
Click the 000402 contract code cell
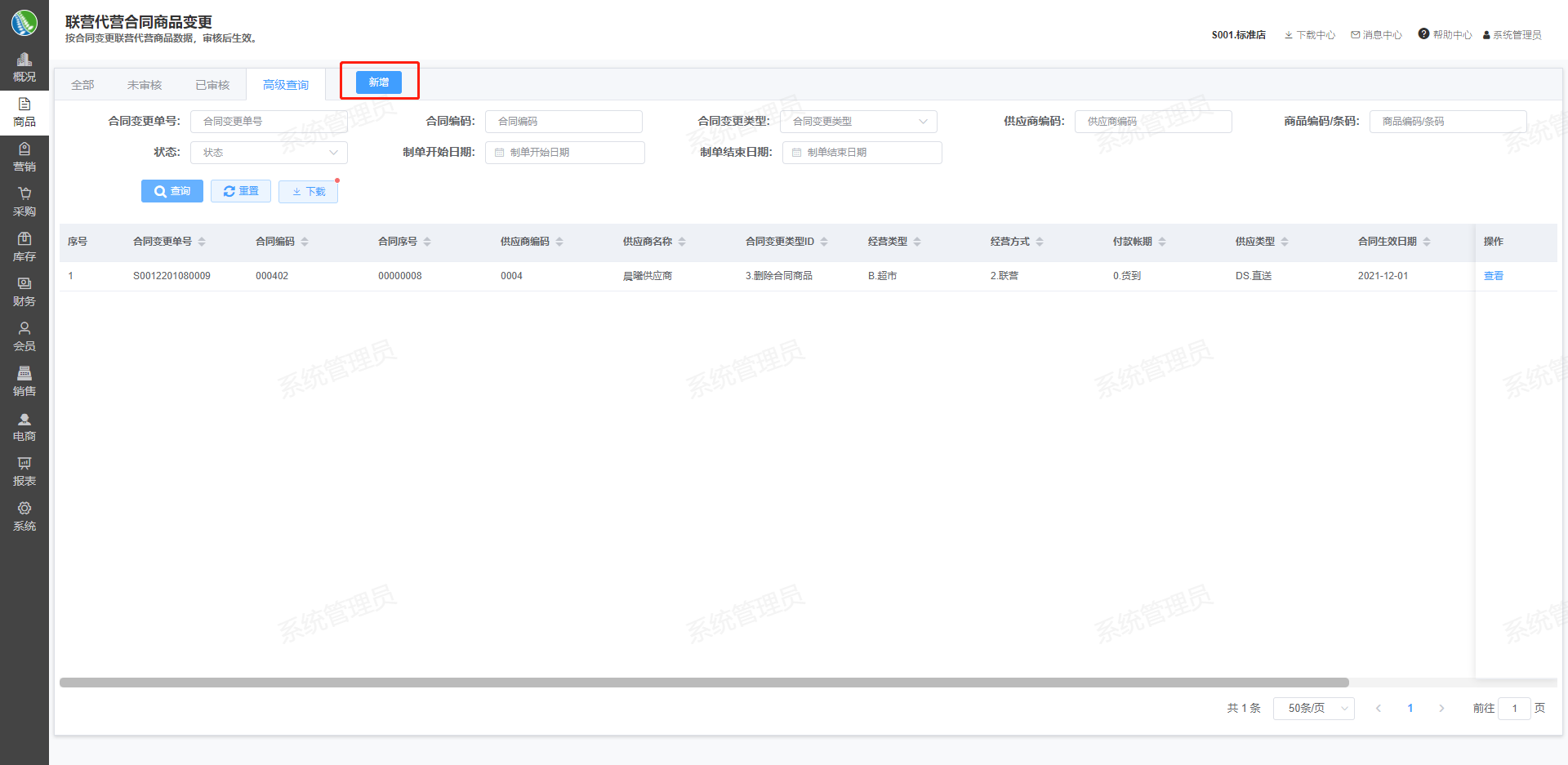click(272, 276)
